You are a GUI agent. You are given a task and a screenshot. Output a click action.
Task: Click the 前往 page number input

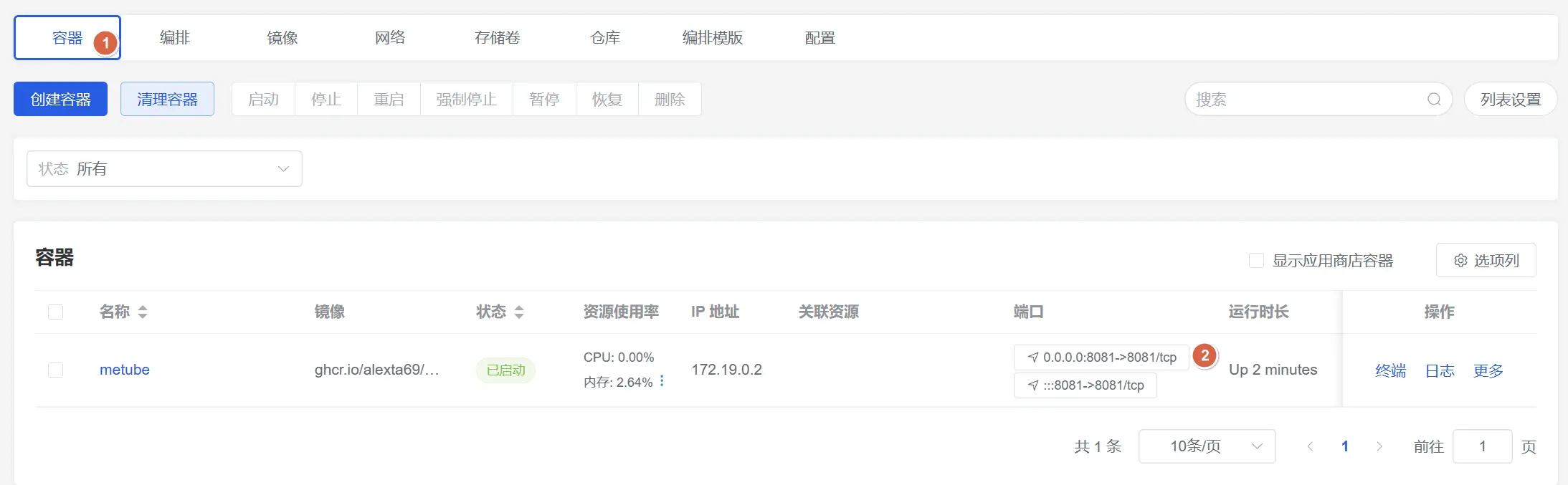[x=1482, y=446]
